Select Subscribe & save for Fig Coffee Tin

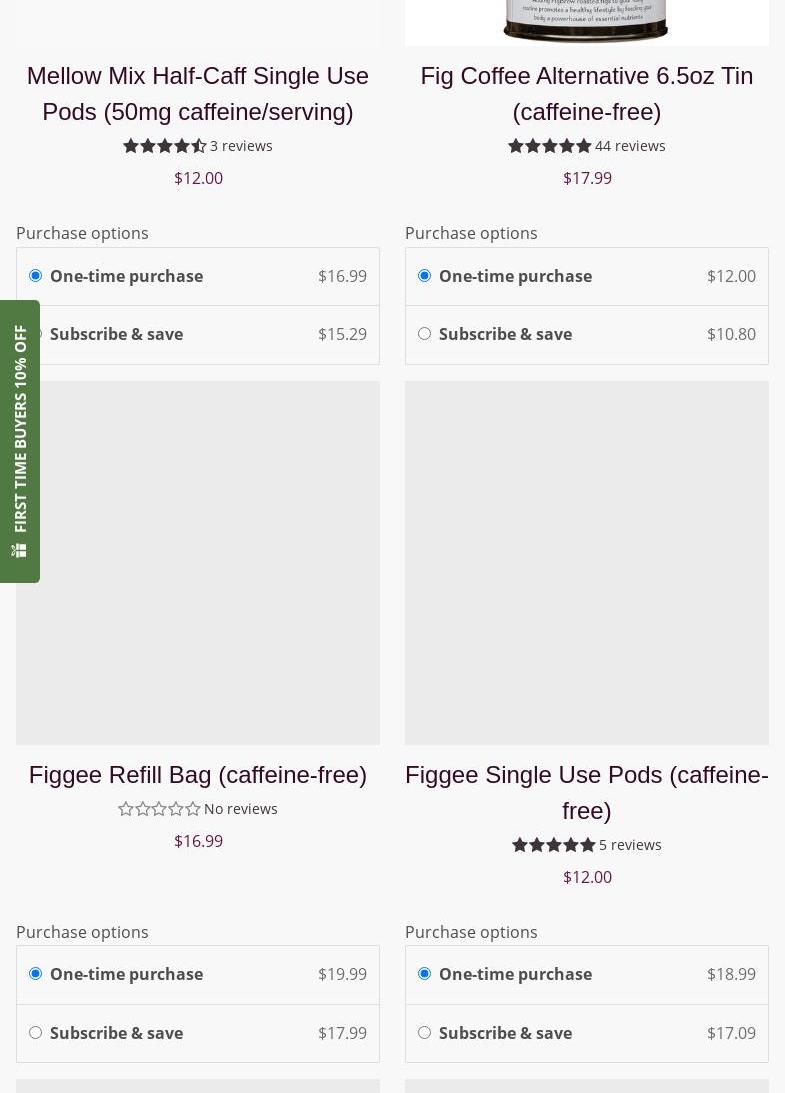[424, 334]
